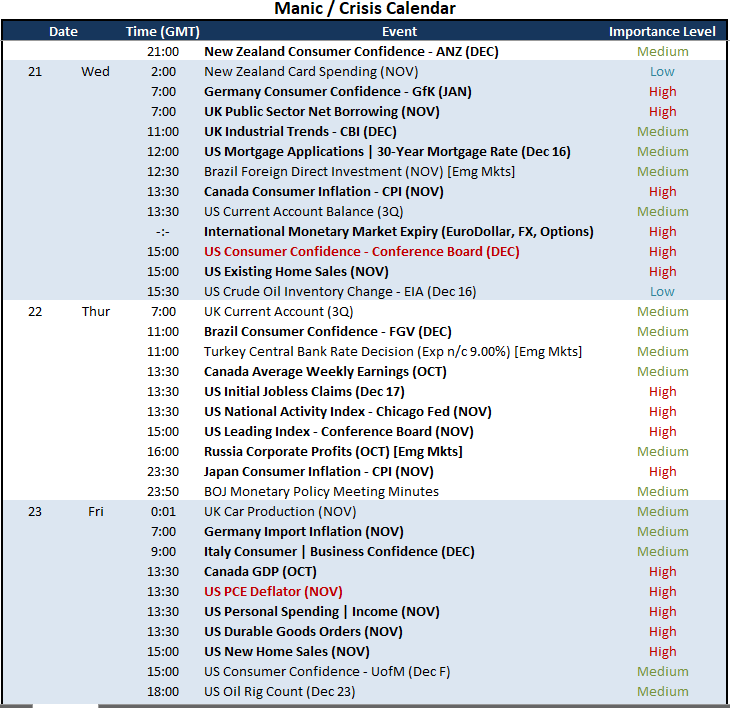
Task: Click US Current Account Balance (3Q)
Action: [x=304, y=212]
